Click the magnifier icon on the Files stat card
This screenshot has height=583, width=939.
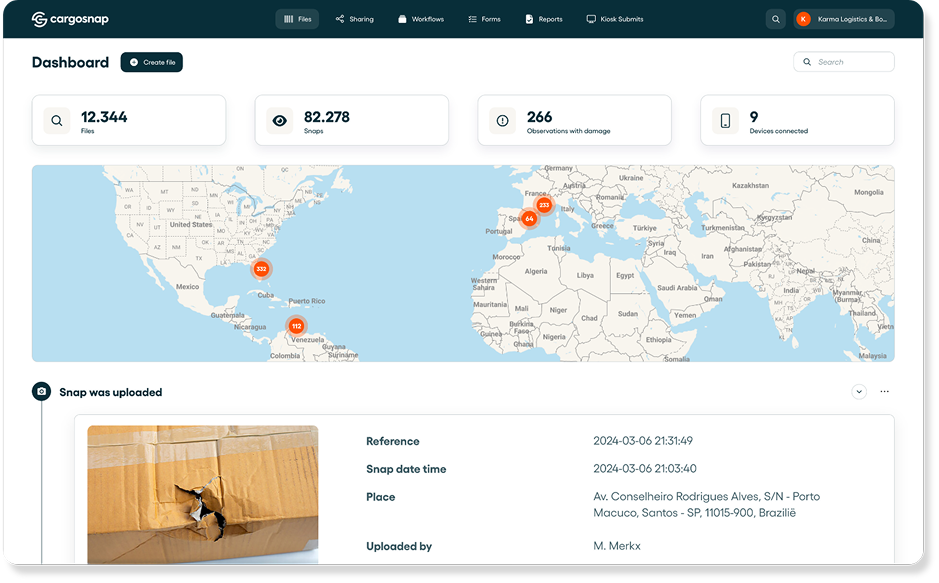tap(56, 119)
